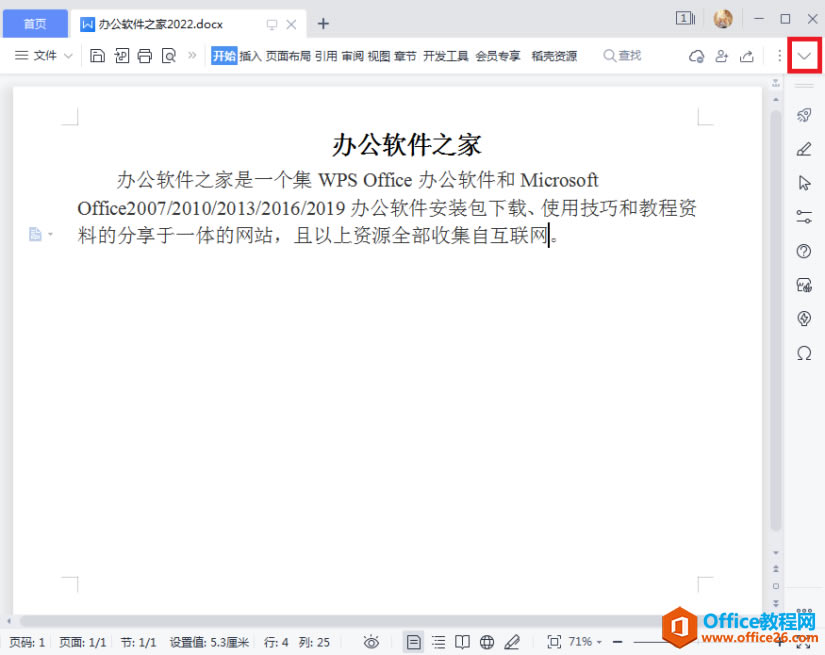The width and height of the screenshot is (825, 655).
Task: Click the horizontal scrollbar at bottom
Action: [342, 621]
